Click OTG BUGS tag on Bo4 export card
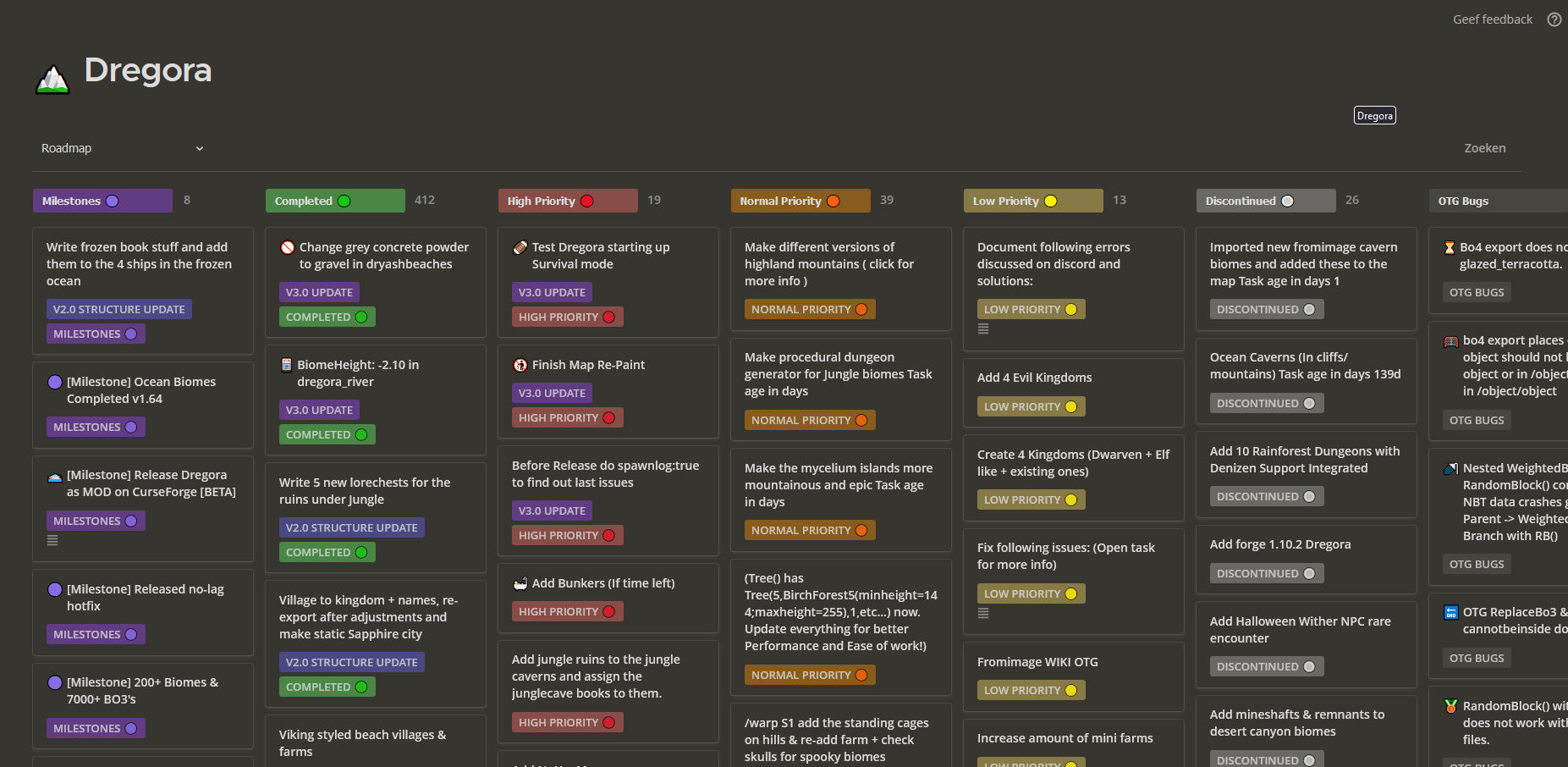Image resolution: width=1568 pixels, height=767 pixels. coord(1477,292)
